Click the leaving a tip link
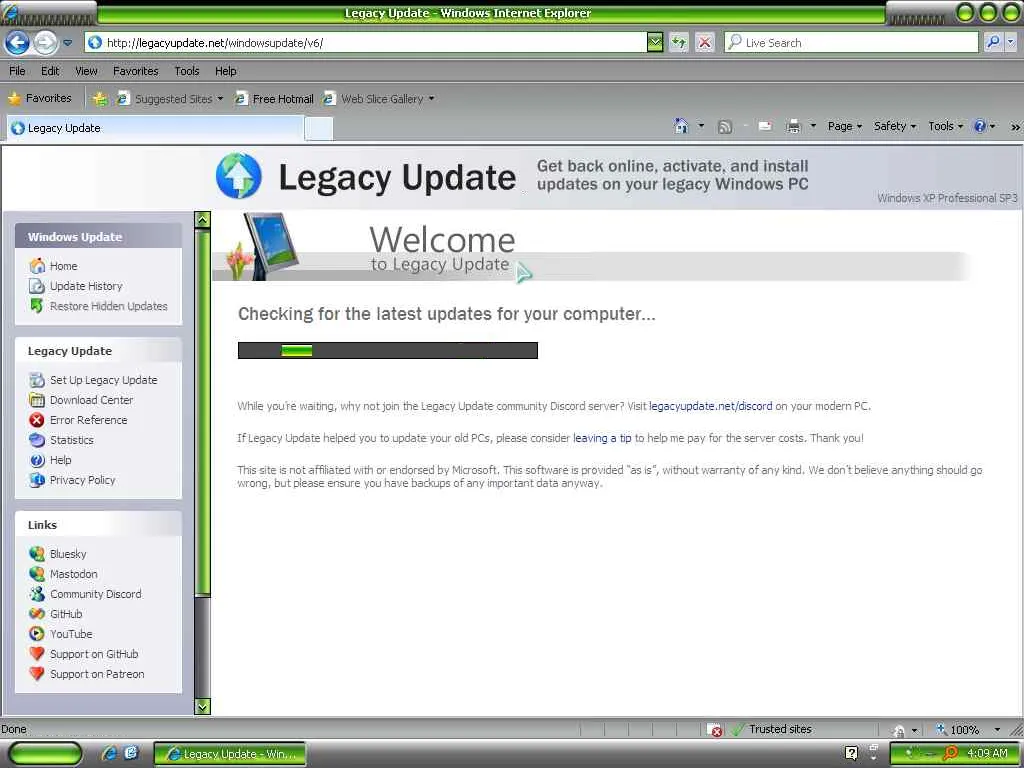Viewport: 1024px width, 768px height. (602, 438)
